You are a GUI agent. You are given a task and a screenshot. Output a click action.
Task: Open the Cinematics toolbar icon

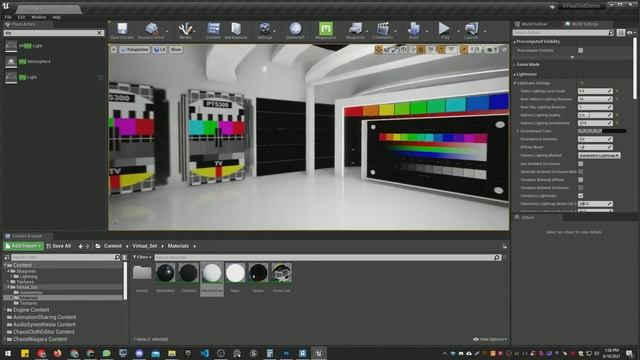[x=382, y=31]
